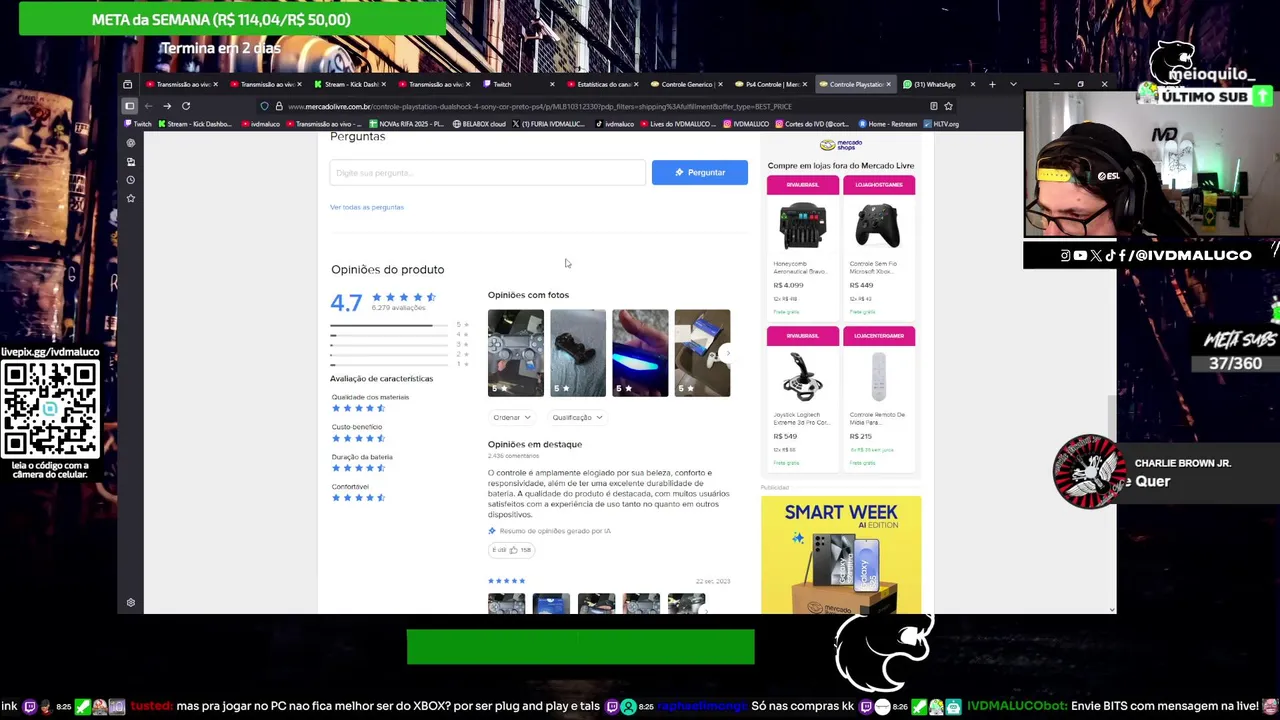
Task: Click the browser forward arrow
Action: [167, 106]
